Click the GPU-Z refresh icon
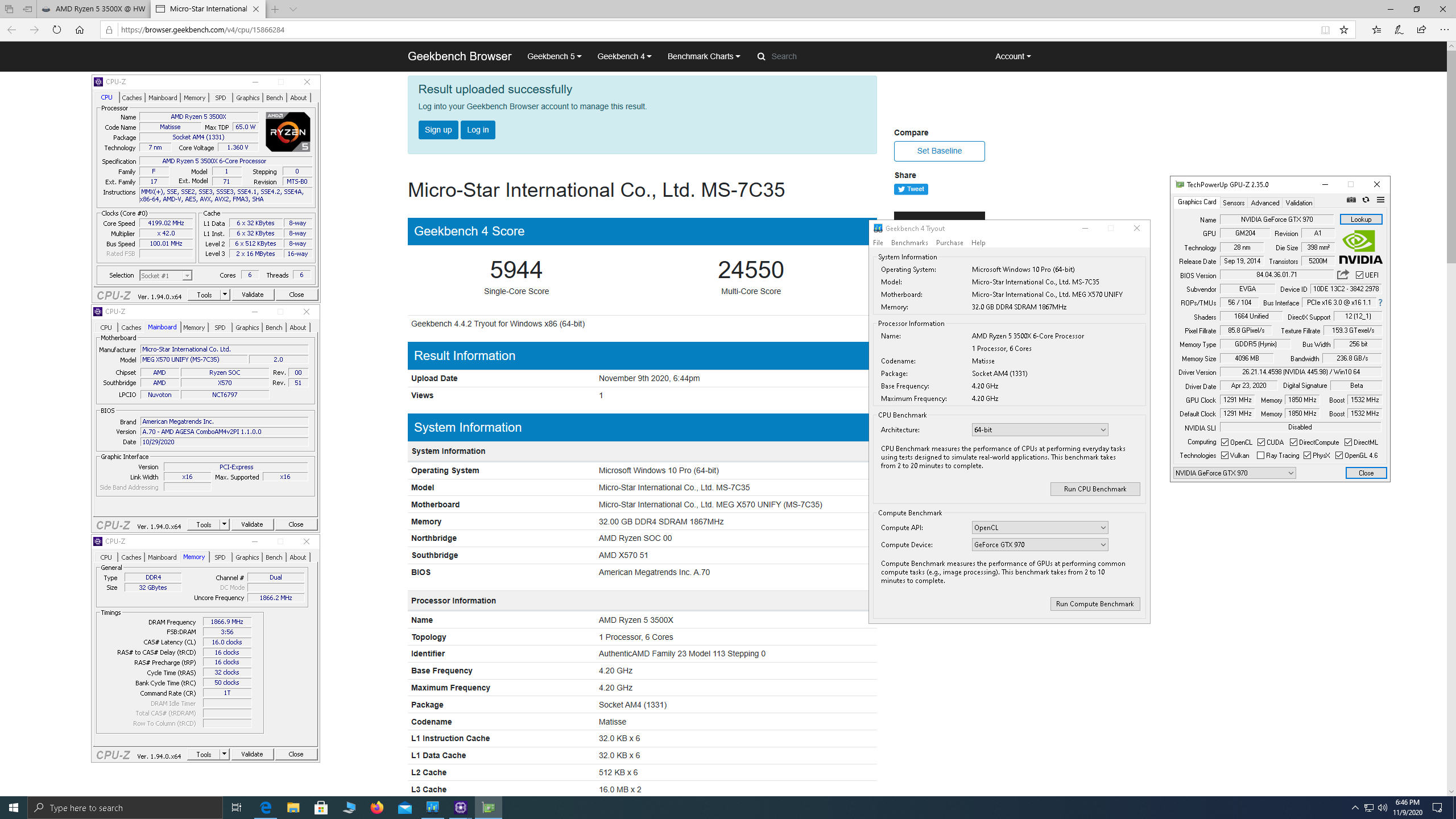Viewport: 1456px width, 819px height. [x=1366, y=200]
